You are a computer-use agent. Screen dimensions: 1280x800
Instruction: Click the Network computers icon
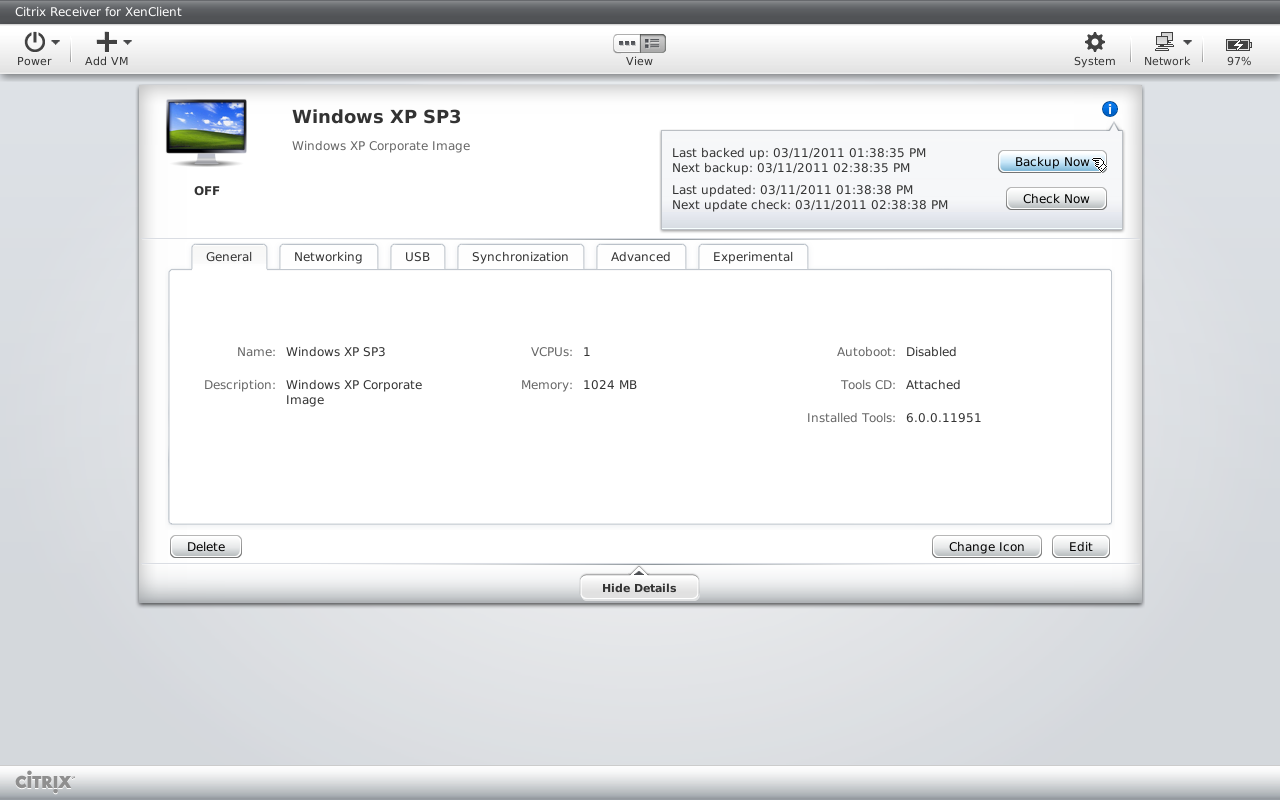pyautogui.click(x=1163, y=42)
